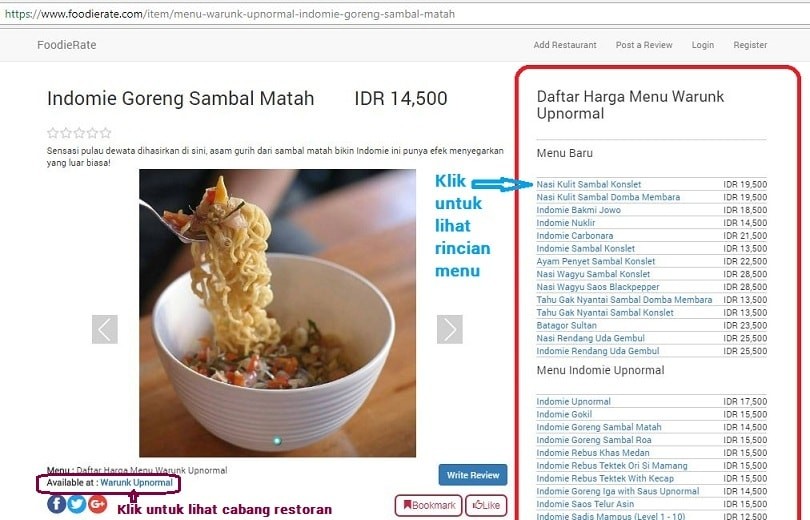Like the Indomie Goreng Sambal Matah item
This screenshot has width=810, height=520.
486,505
